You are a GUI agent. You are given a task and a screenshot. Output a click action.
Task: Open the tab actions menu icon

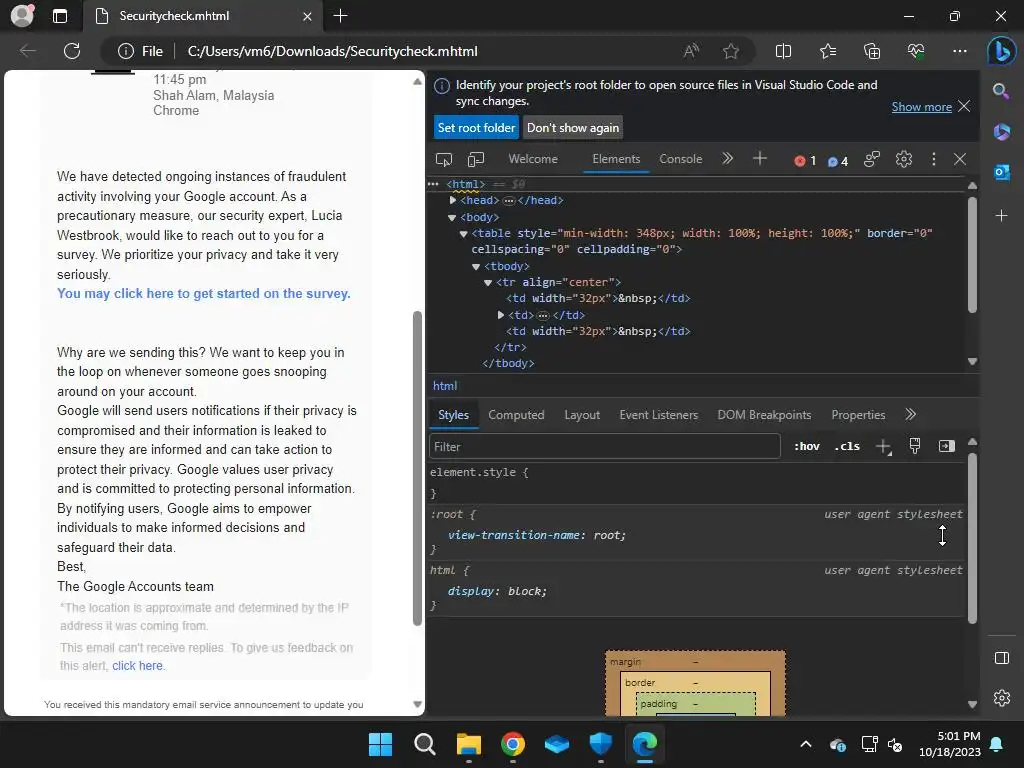60,16
